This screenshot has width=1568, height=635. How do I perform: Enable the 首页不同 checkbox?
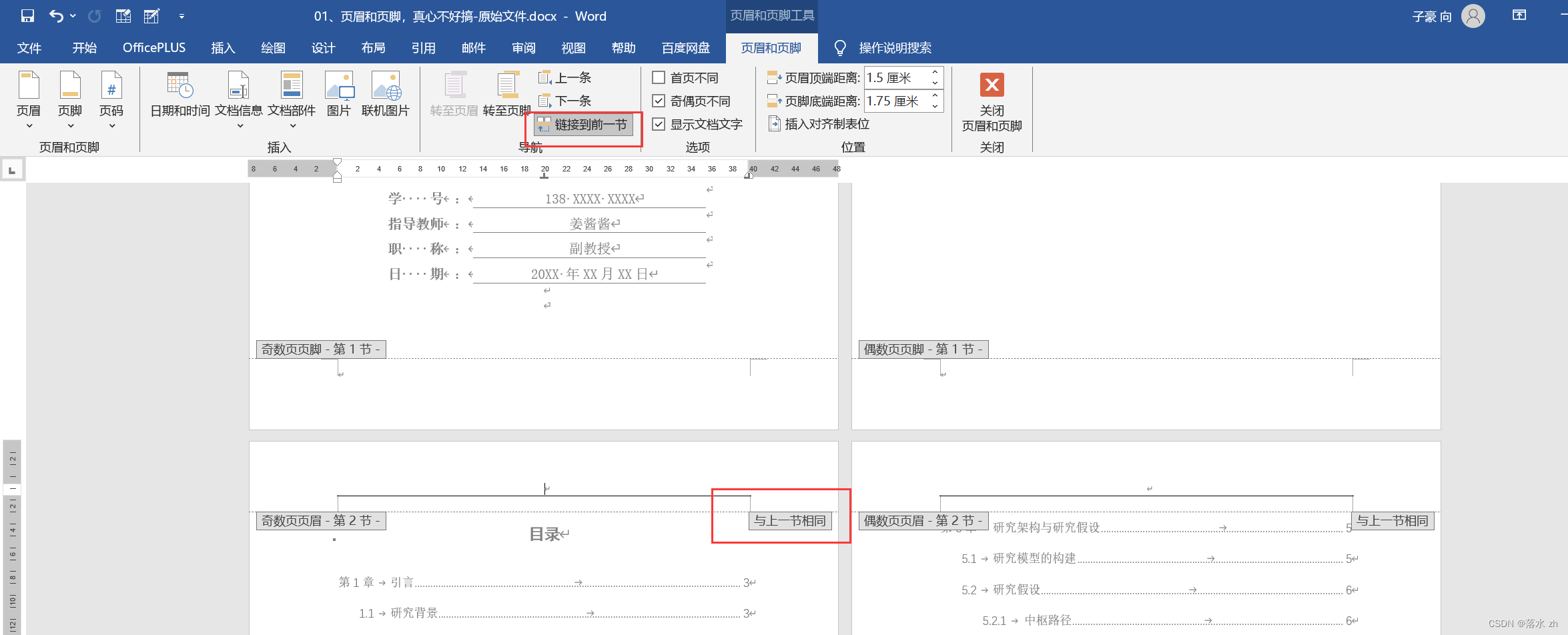click(x=659, y=78)
